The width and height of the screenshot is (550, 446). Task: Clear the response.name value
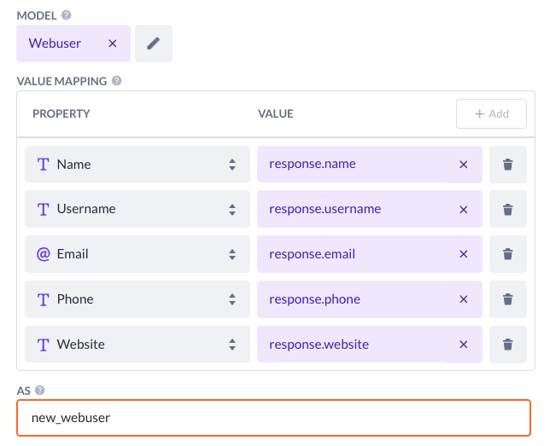[463, 164]
